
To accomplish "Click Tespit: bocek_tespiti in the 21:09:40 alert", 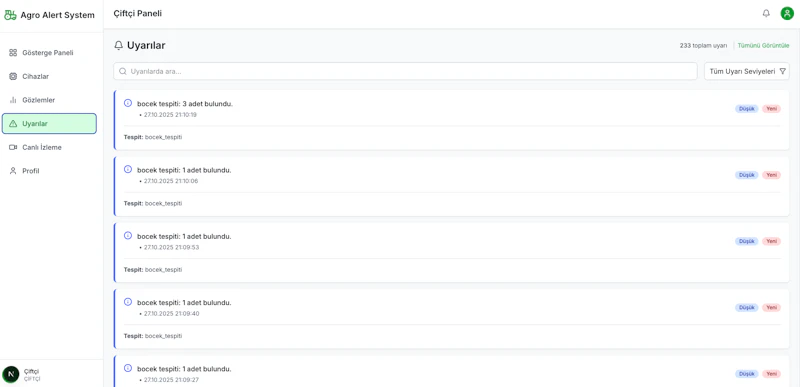I will coord(153,336).
